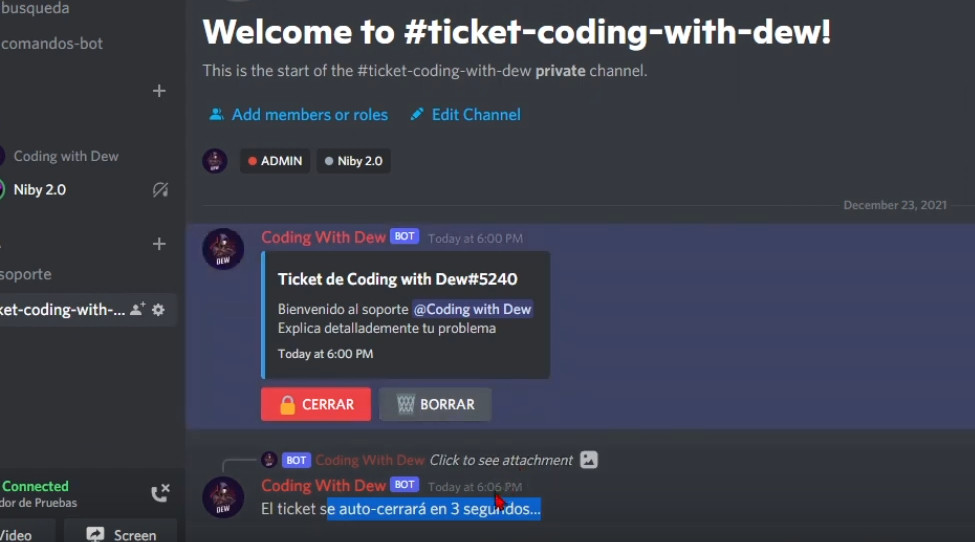Click Niby 2.0 in the voice channel
The image size is (975, 542).
pos(40,190)
